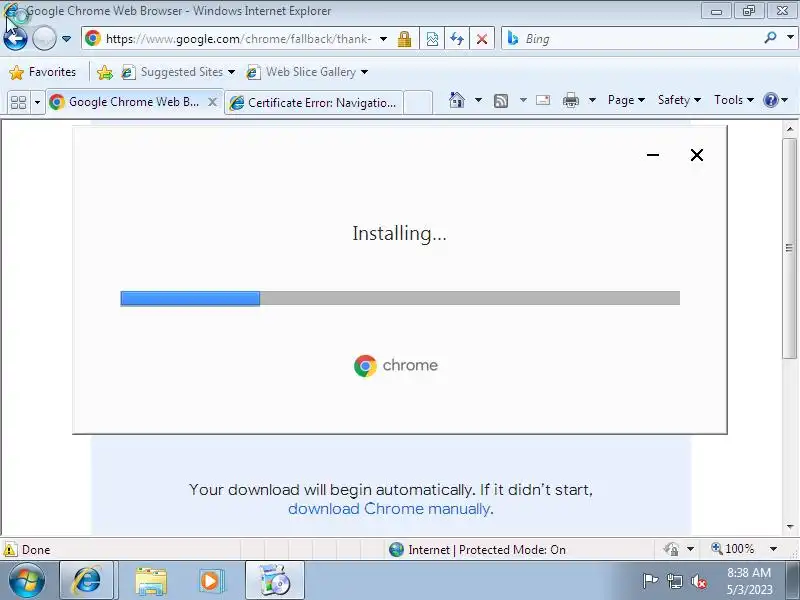Open Windows Explorer folder taskbar icon
Viewport: 800px width, 600px height.
151,581
